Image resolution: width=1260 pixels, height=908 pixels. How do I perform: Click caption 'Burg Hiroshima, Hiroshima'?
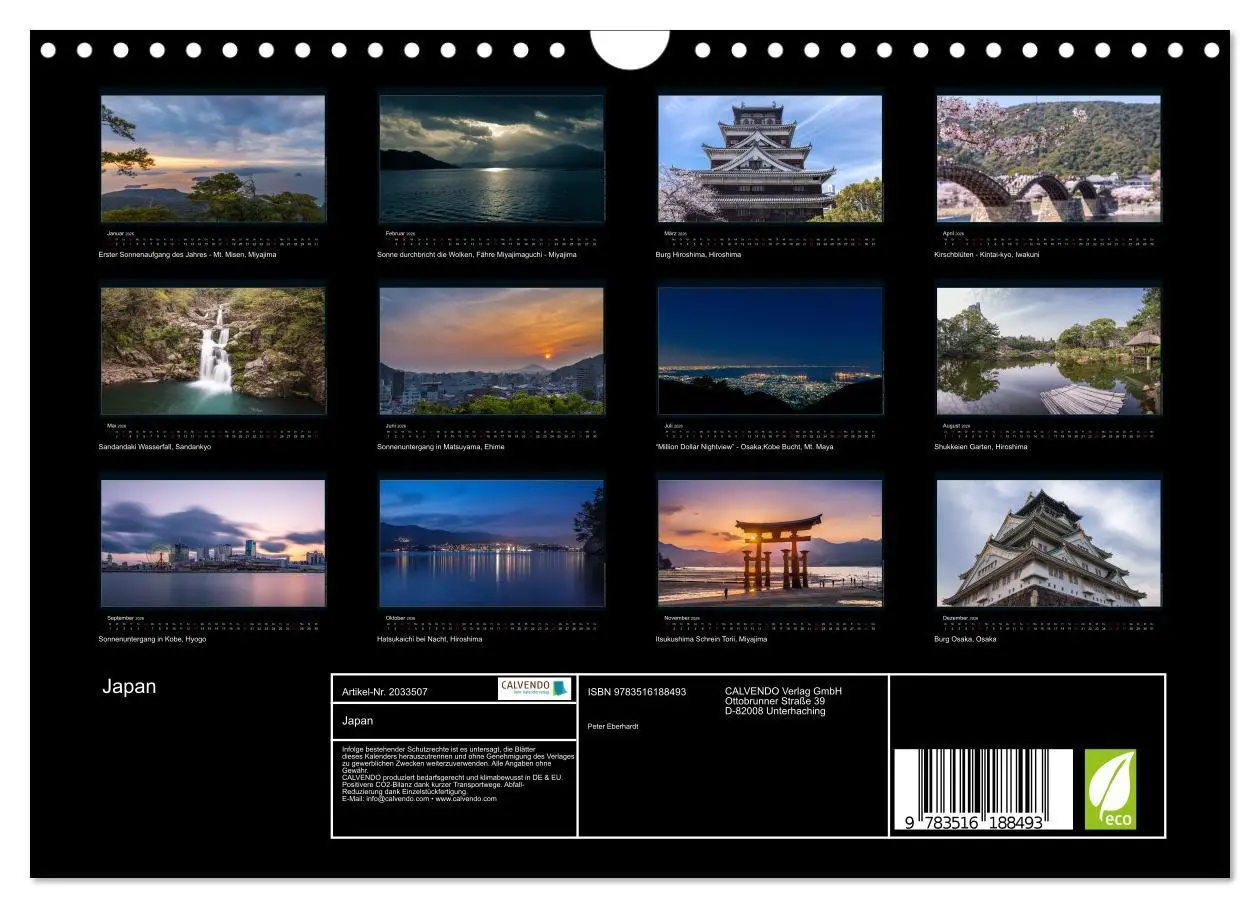tap(698, 255)
